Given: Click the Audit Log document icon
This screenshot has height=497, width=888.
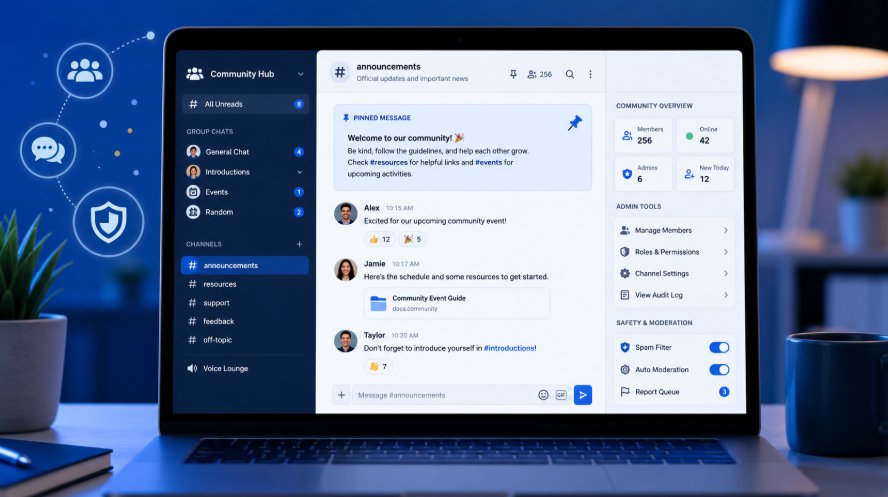Looking at the screenshot, I should pyautogui.click(x=625, y=295).
